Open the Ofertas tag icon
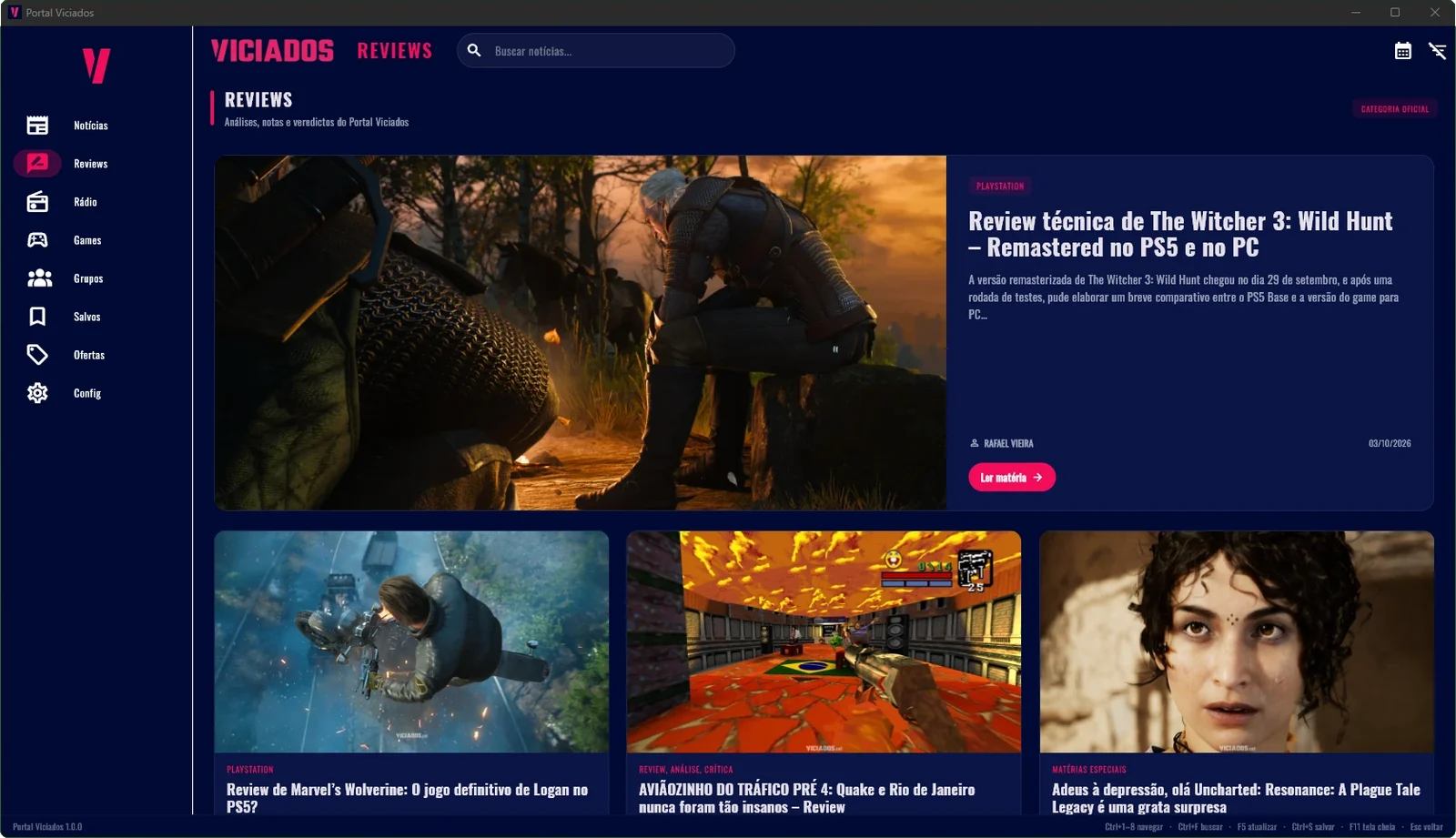 [x=37, y=355]
